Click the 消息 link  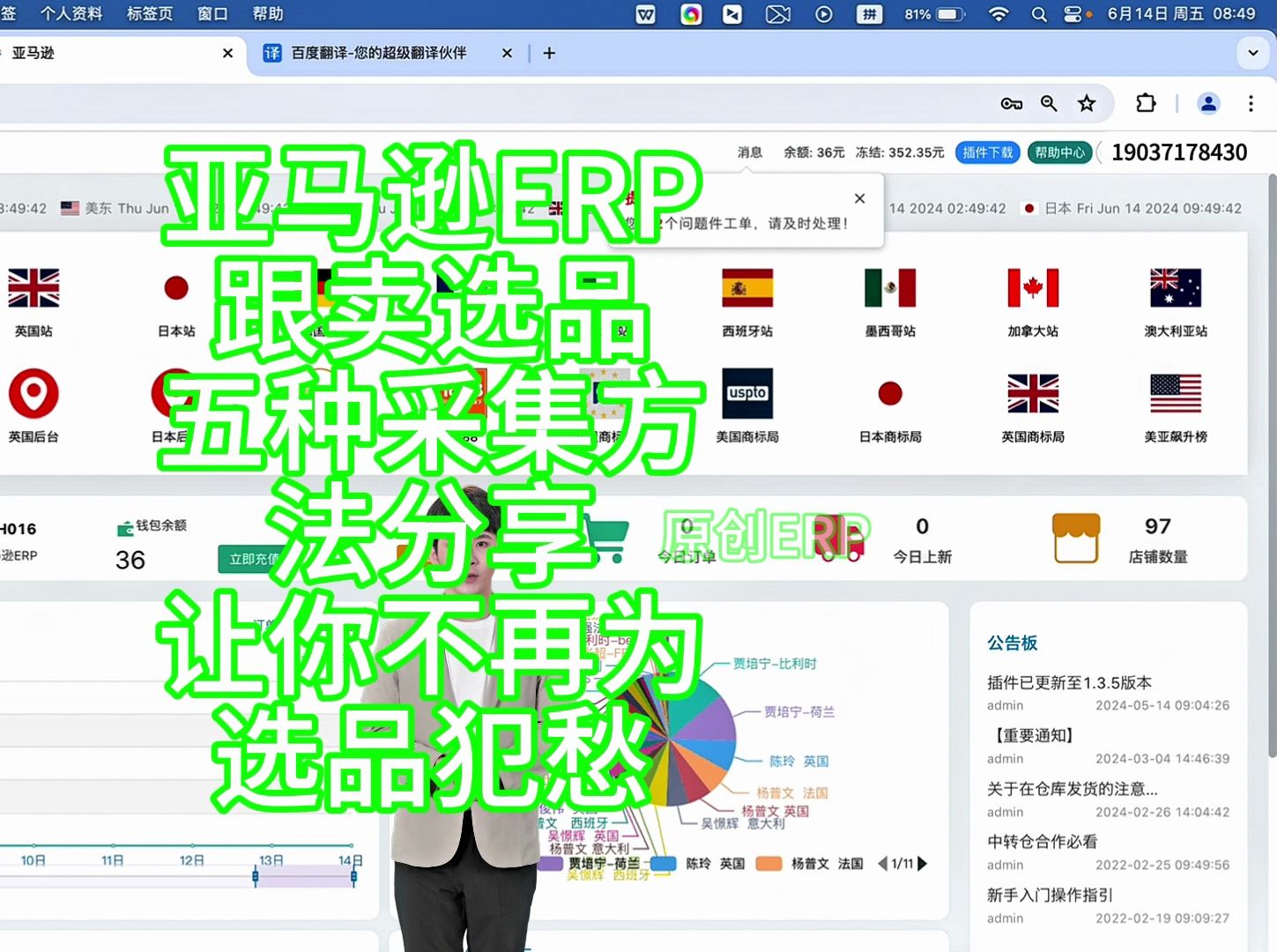(750, 152)
